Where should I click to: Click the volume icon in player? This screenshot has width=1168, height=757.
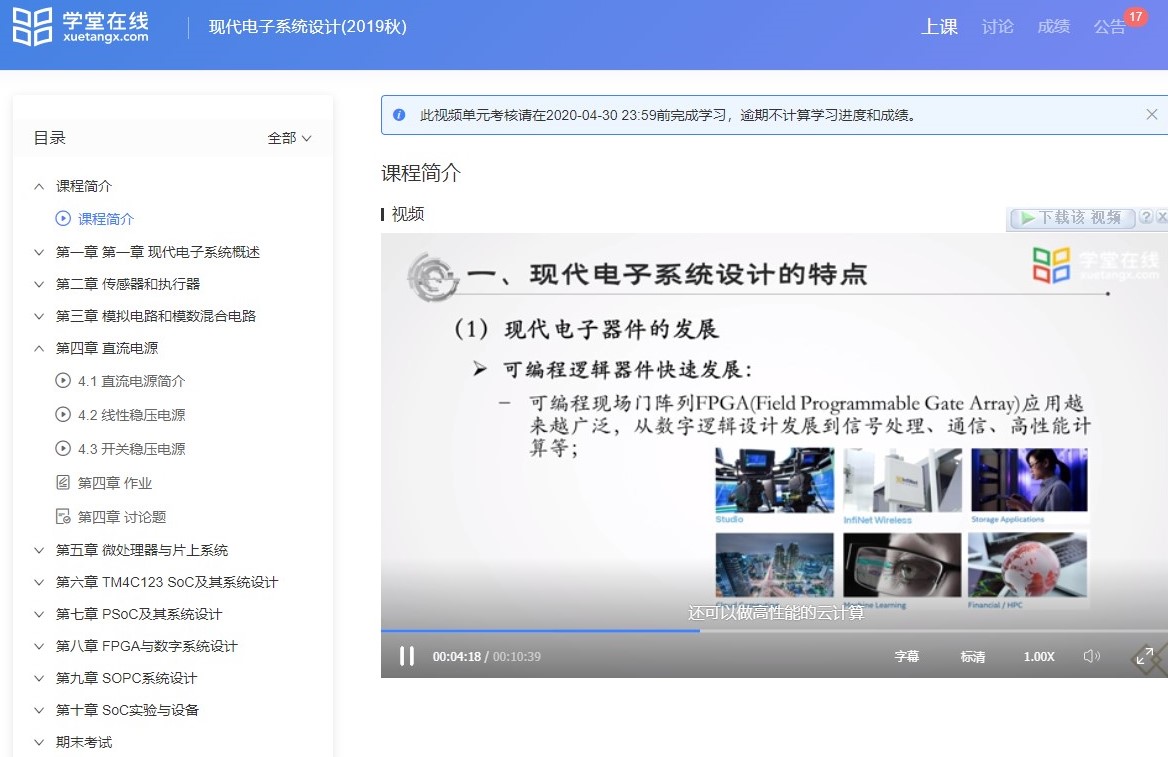point(1091,656)
